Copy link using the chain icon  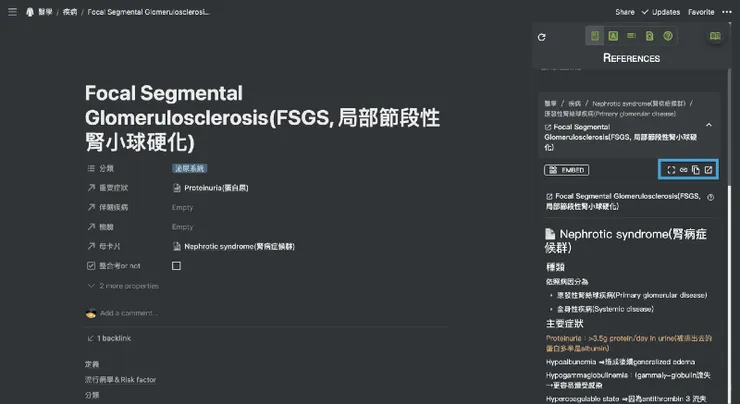click(683, 170)
